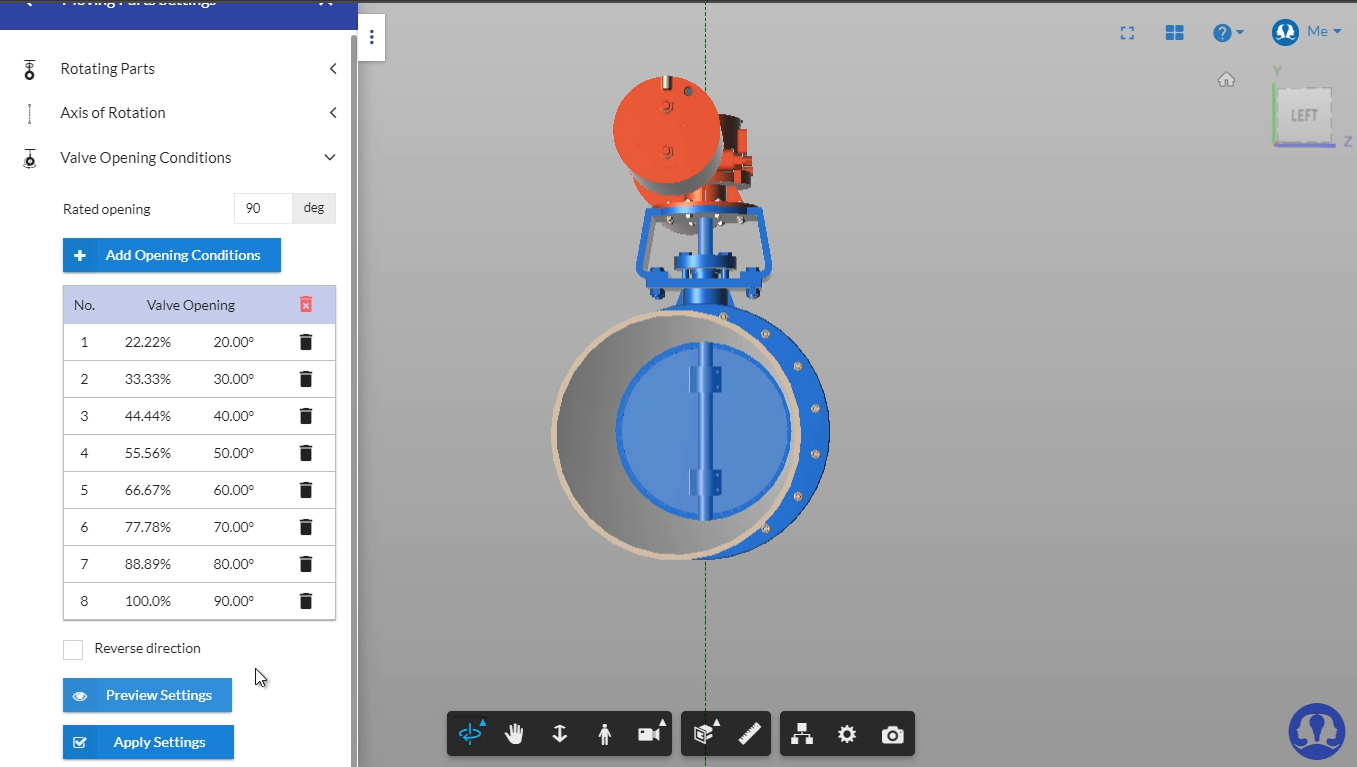The height and width of the screenshot is (767, 1357).
Task: Click the 88.89% cell
Action: click(x=148, y=564)
